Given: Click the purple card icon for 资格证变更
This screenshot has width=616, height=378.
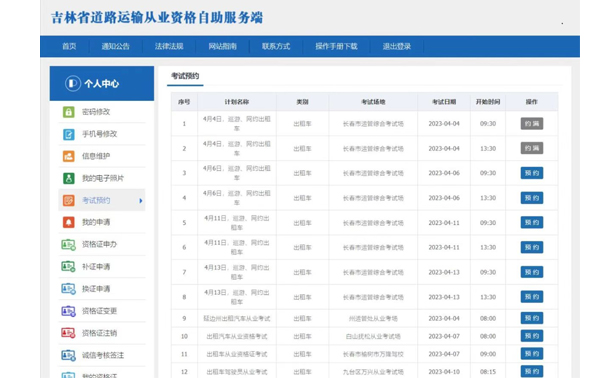Looking at the screenshot, I should [x=68, y=311].
